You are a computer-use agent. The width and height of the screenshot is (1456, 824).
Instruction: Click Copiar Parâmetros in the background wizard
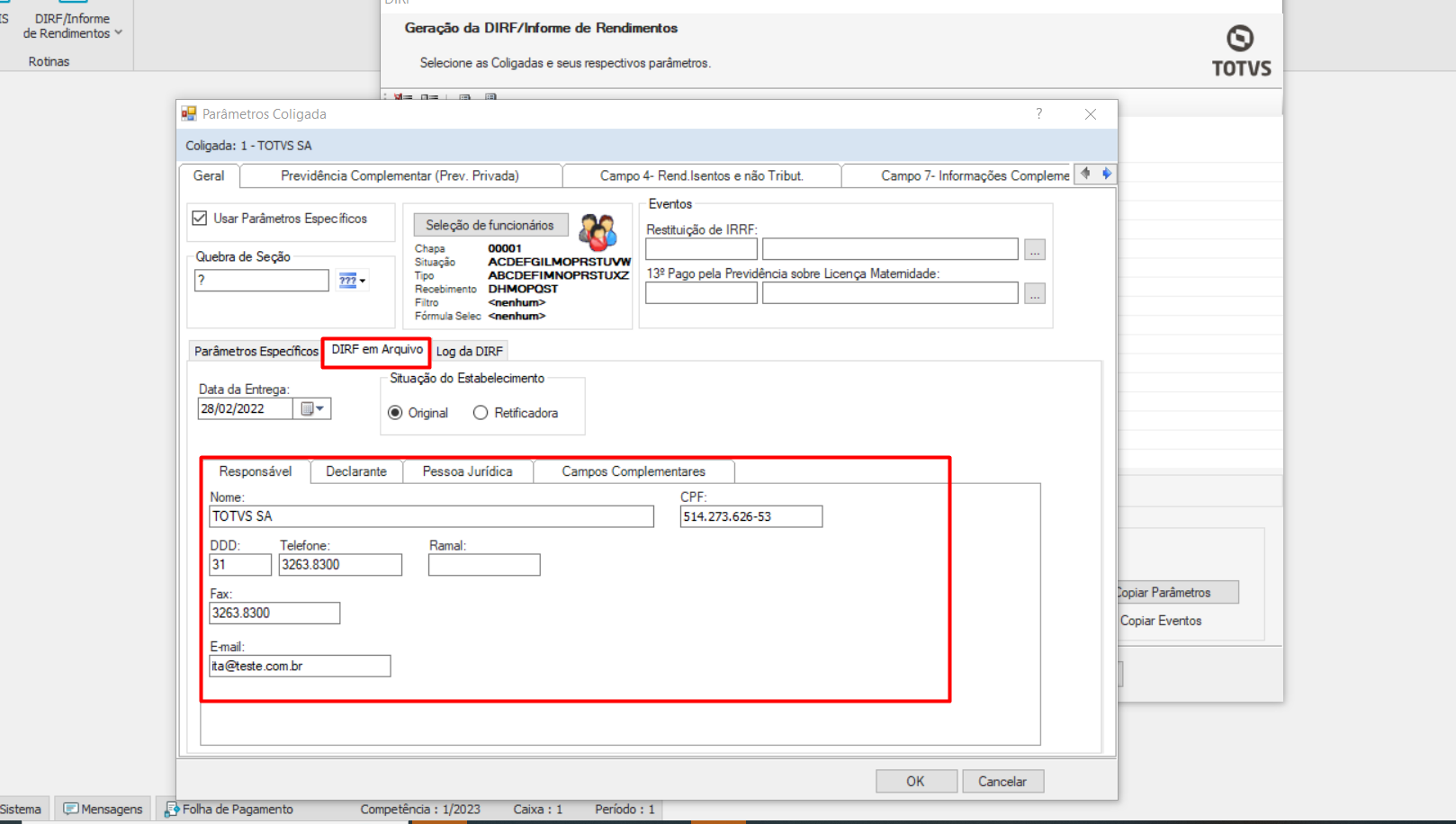(x=1177, y=592)
